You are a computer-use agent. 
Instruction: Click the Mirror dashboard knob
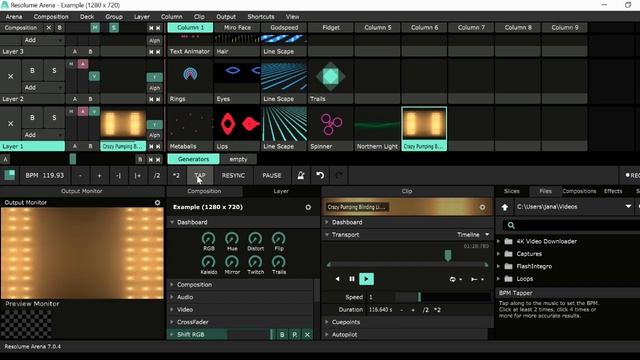(232, 262)
